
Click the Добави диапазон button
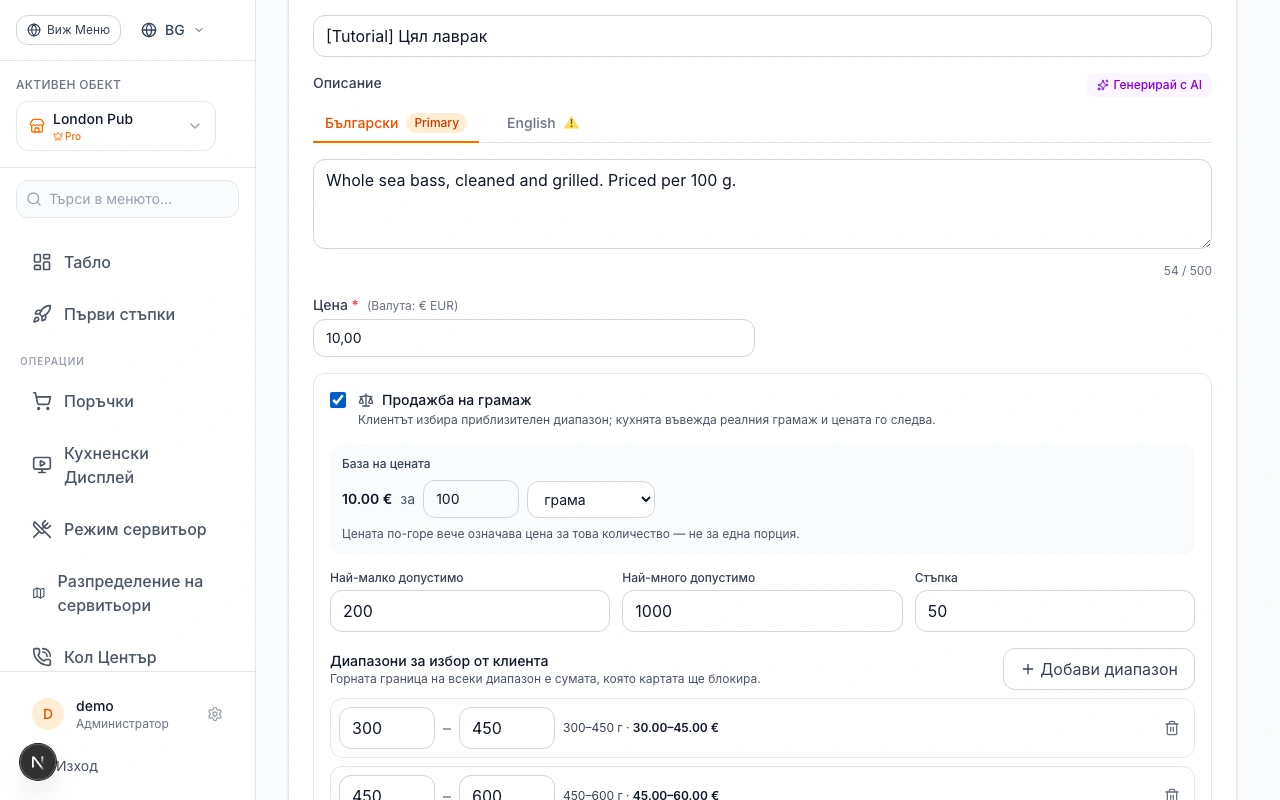1099,669
